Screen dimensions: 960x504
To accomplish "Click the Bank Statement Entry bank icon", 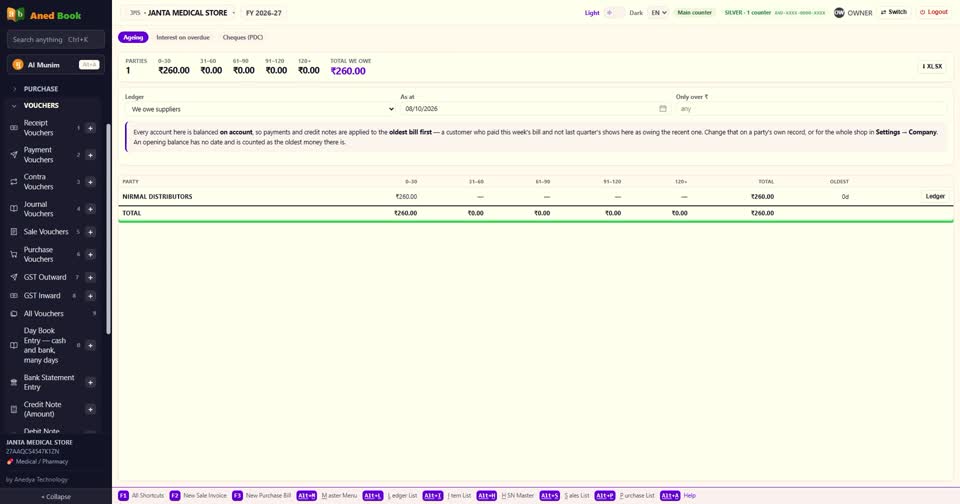I will tap(13, 383).
